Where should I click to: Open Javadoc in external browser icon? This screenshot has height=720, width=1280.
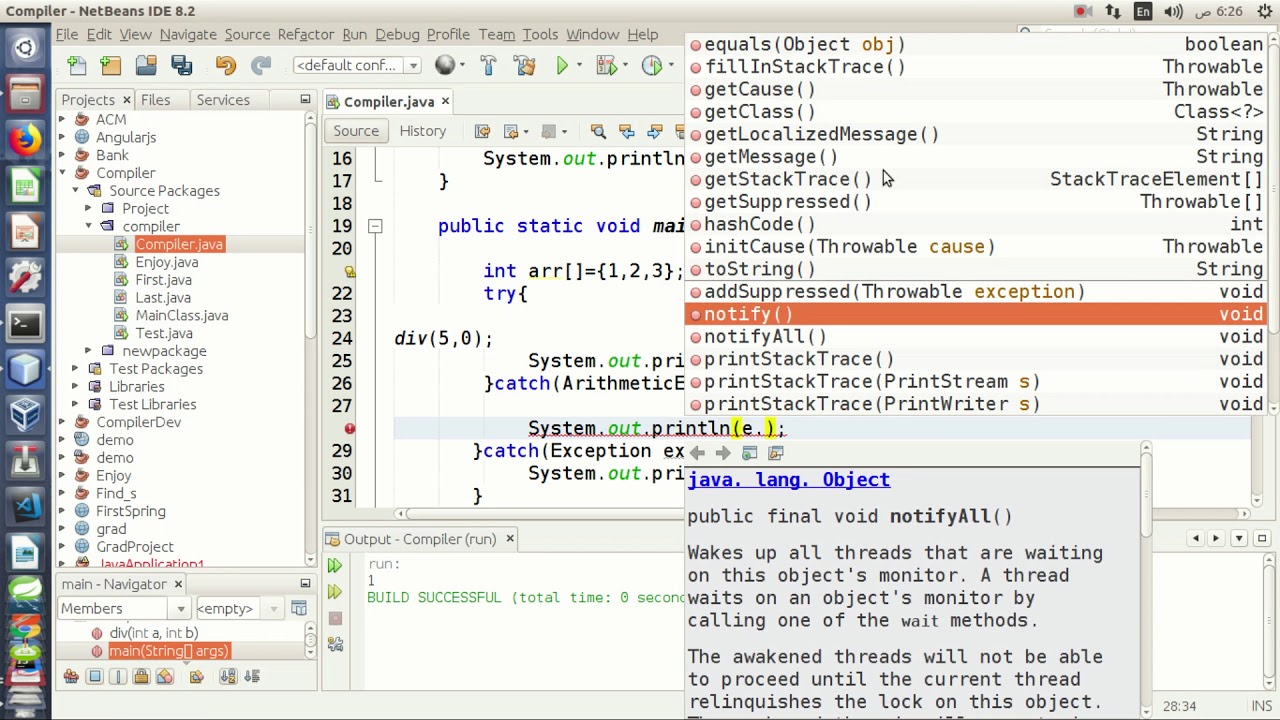coord(749,453)
